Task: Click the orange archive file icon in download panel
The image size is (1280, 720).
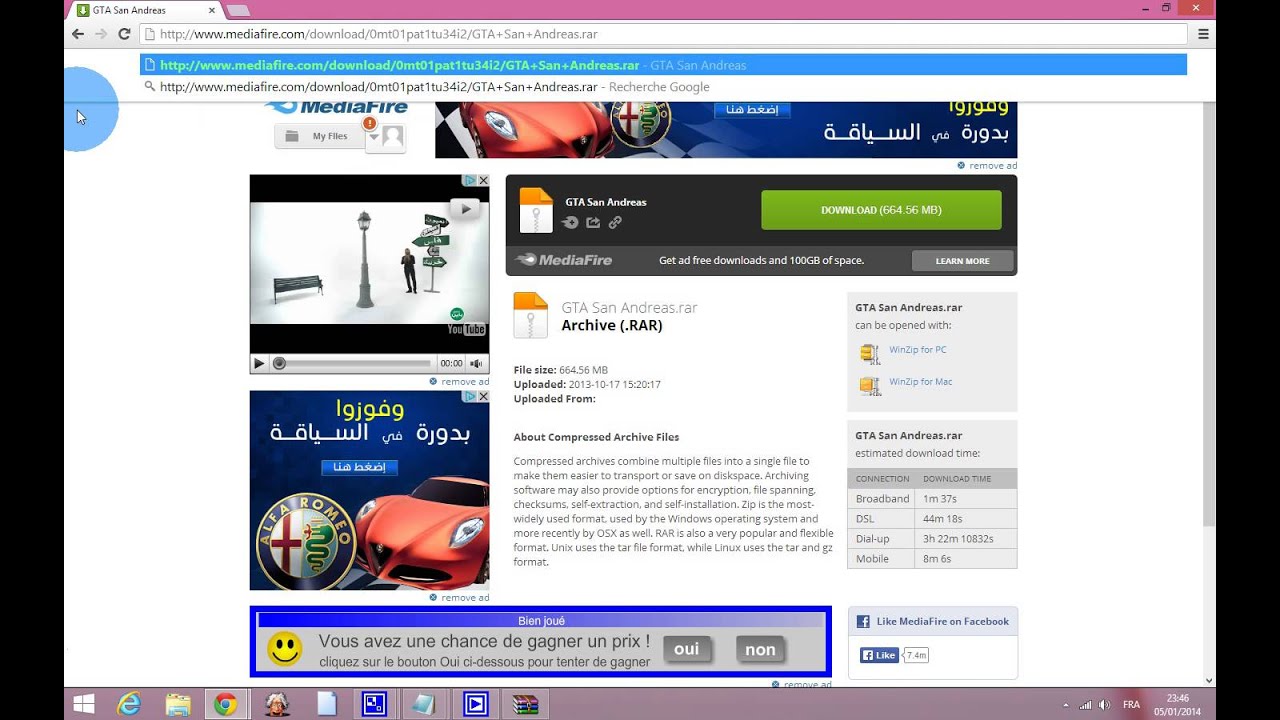Action: [x=536, y=210]
